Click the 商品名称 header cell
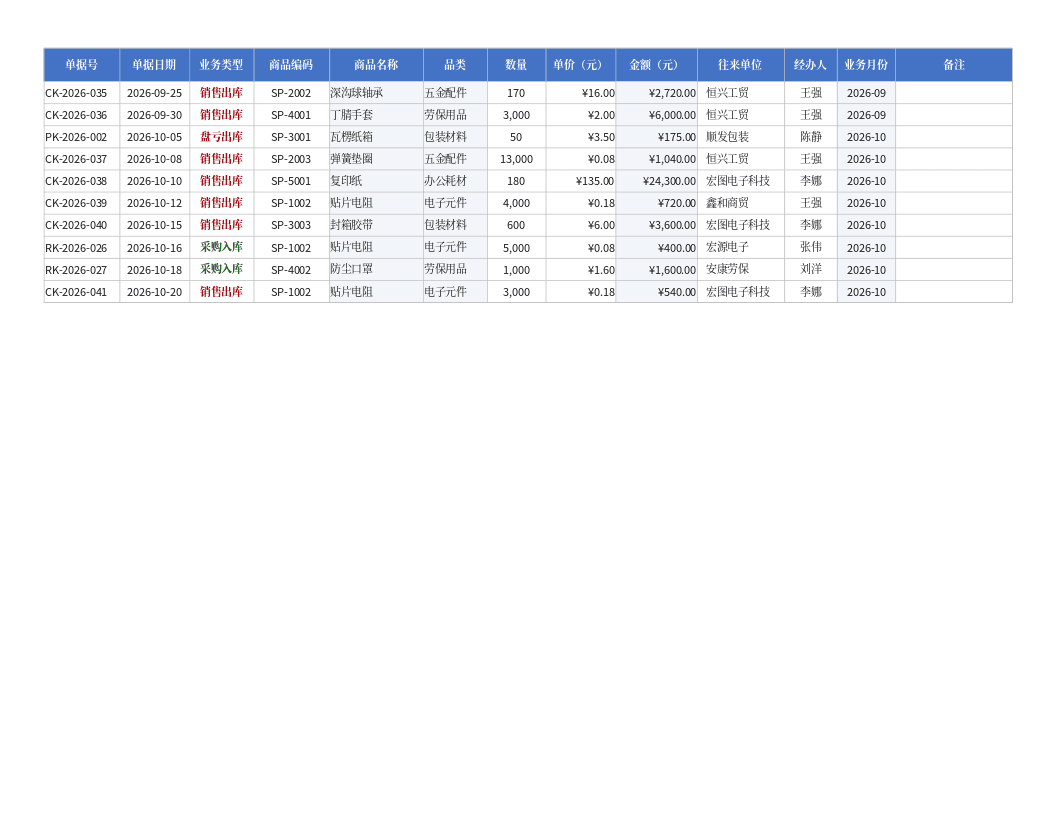 (376, 65)
